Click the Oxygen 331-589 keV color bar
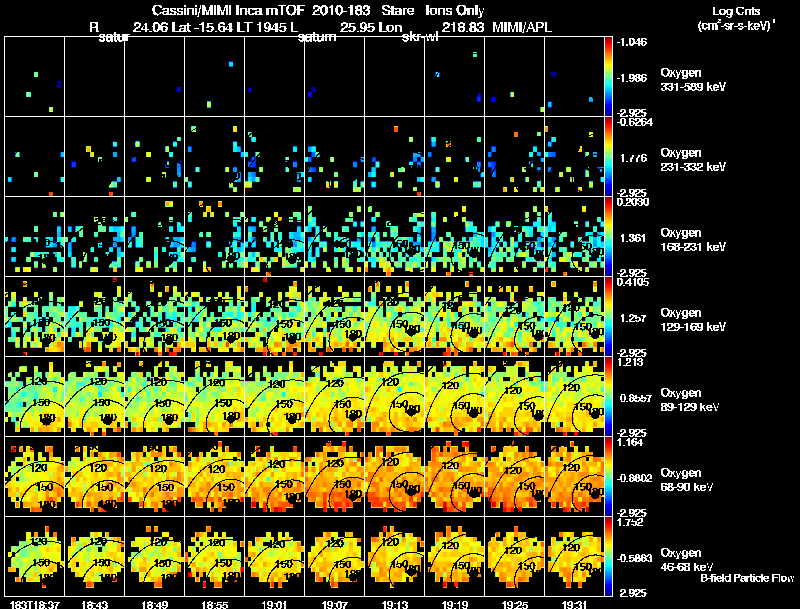 [x=611, y=76]
